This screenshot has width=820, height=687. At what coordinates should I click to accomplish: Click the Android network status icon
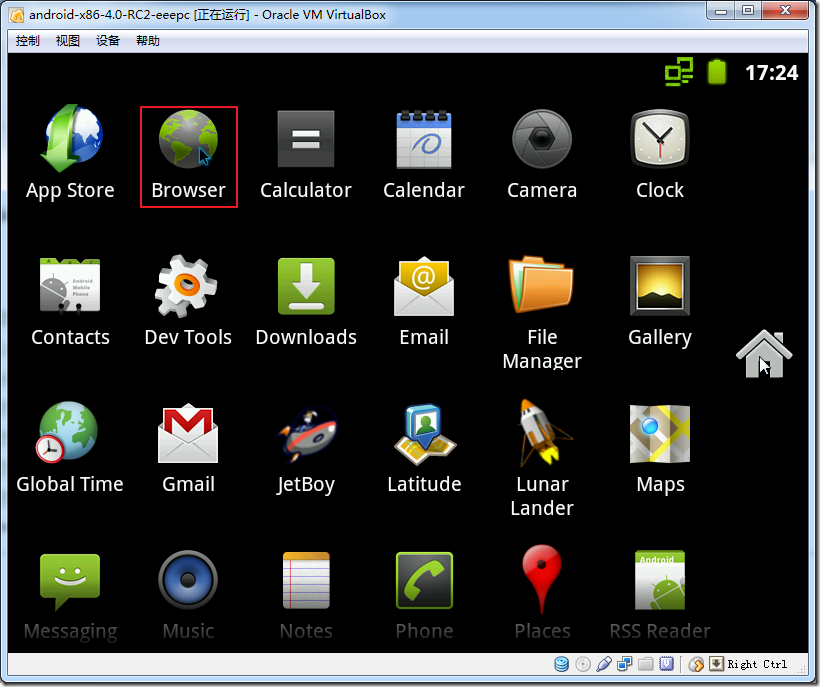pyautogui.click(x=679, y=72)
